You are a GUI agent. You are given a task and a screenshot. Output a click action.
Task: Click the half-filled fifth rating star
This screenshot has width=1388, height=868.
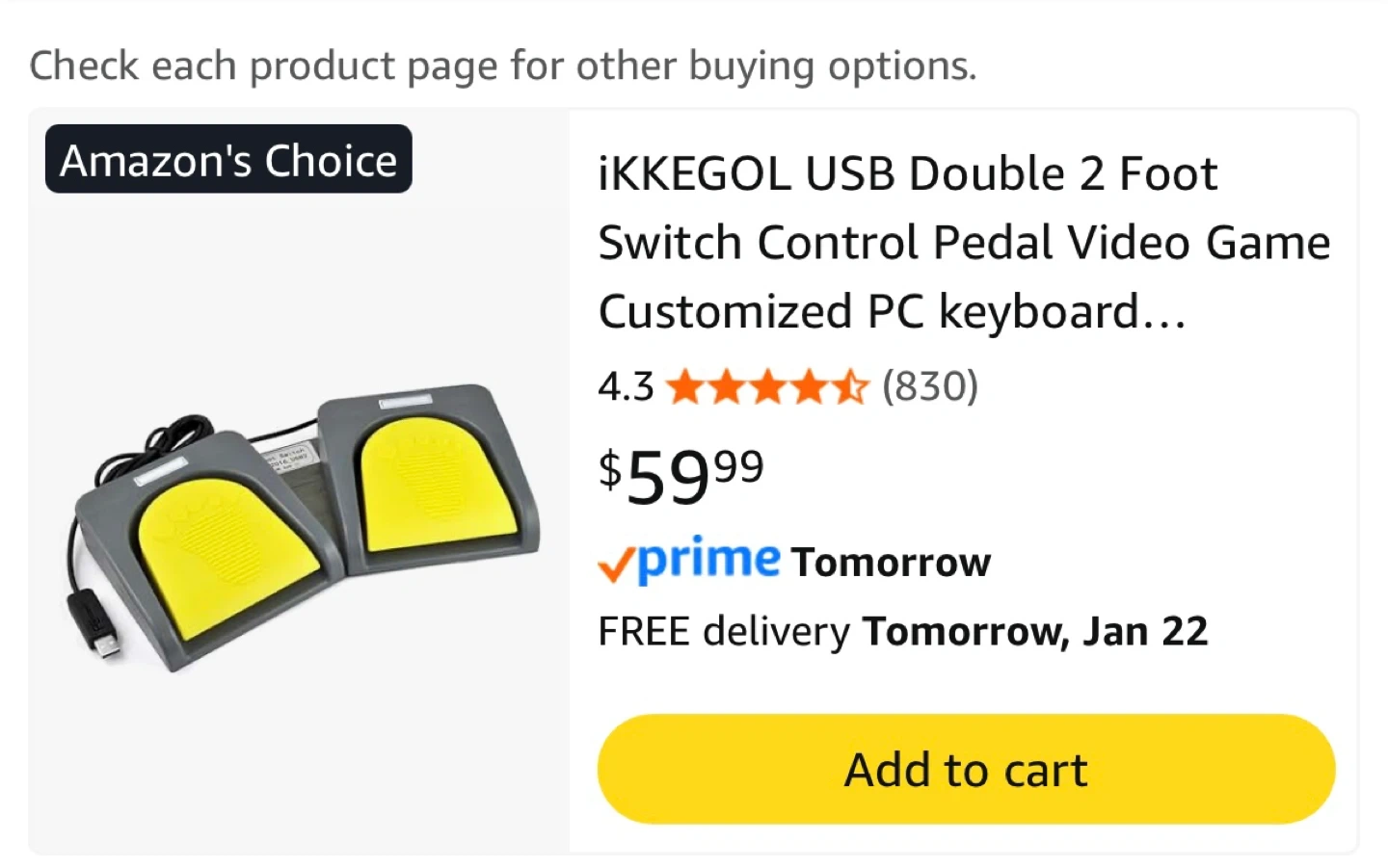[850, 387]
